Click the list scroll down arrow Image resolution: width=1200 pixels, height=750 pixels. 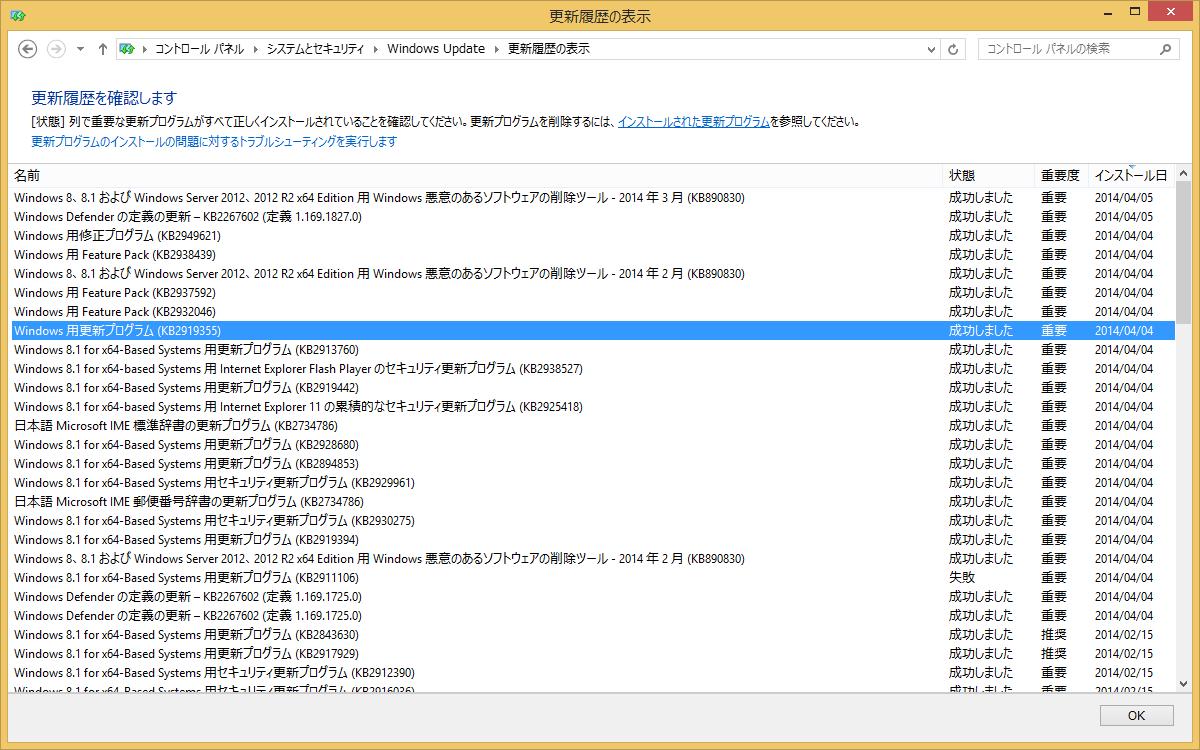[1183, 683]
